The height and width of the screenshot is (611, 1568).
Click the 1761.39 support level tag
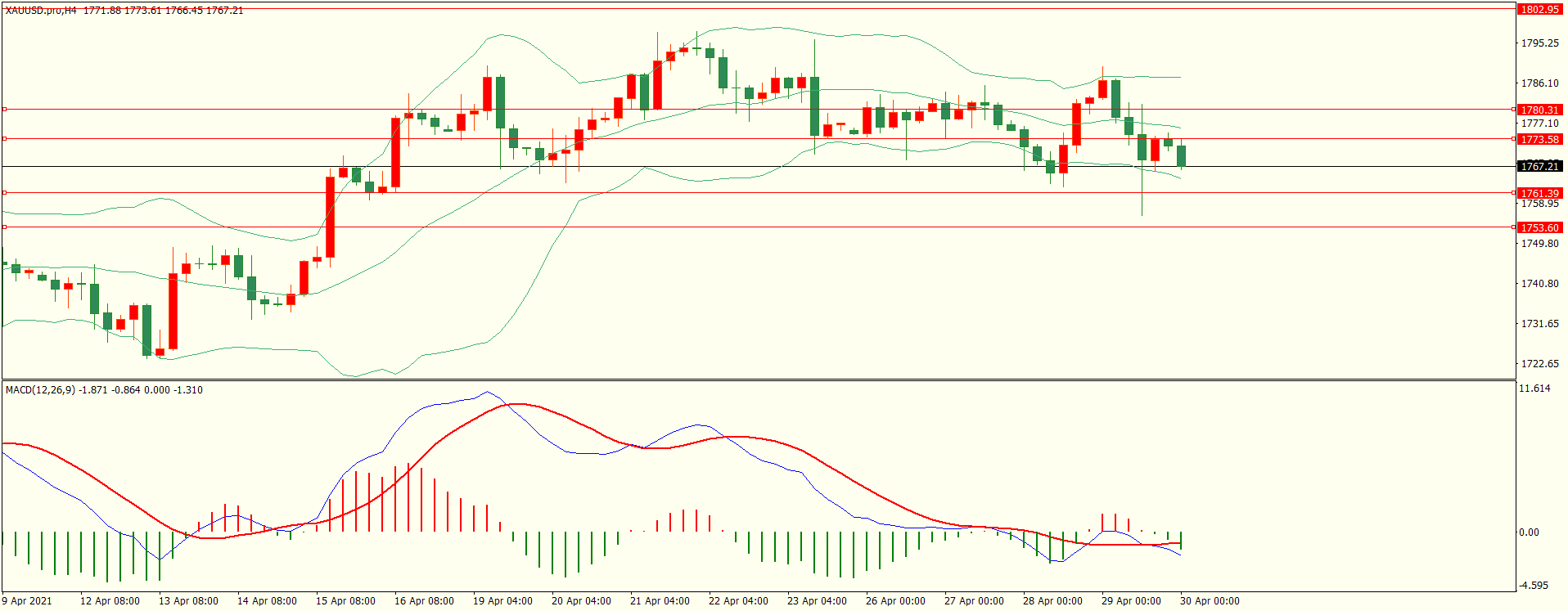click(x=1539, y=194)
